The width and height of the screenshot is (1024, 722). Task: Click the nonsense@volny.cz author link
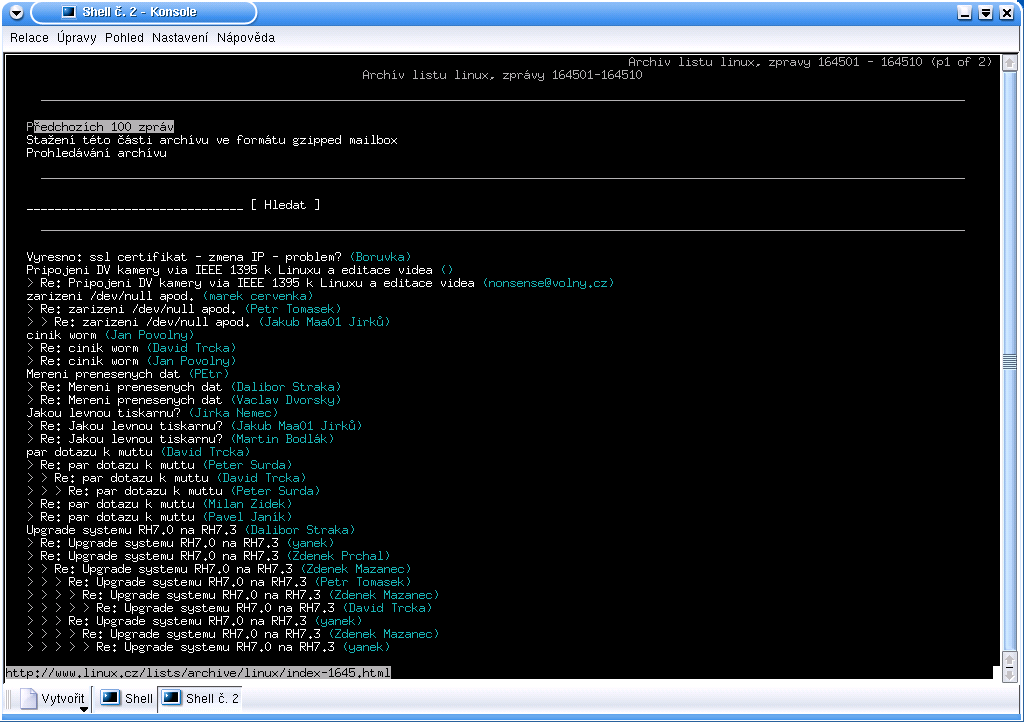(x=549, y=283)
